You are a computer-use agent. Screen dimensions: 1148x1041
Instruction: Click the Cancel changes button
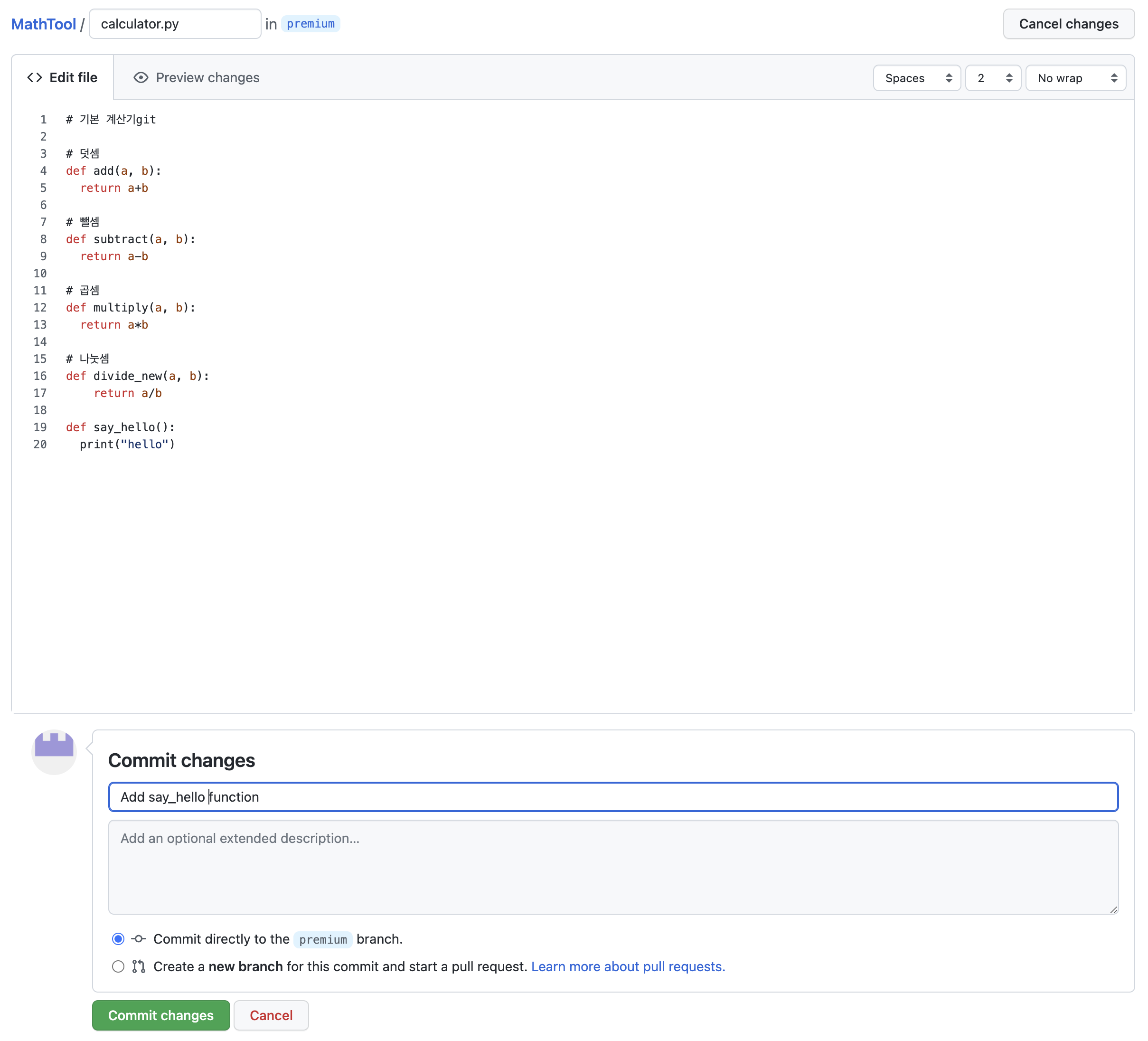(1068, 24)
